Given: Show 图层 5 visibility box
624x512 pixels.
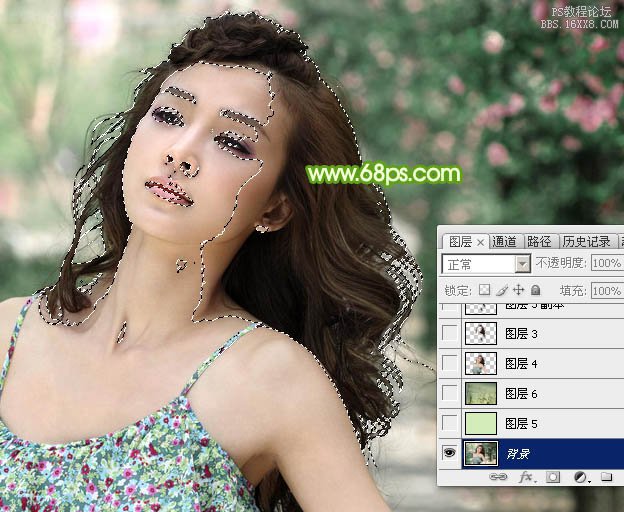Looking at the screenshot, I should (x=450, y=423).
